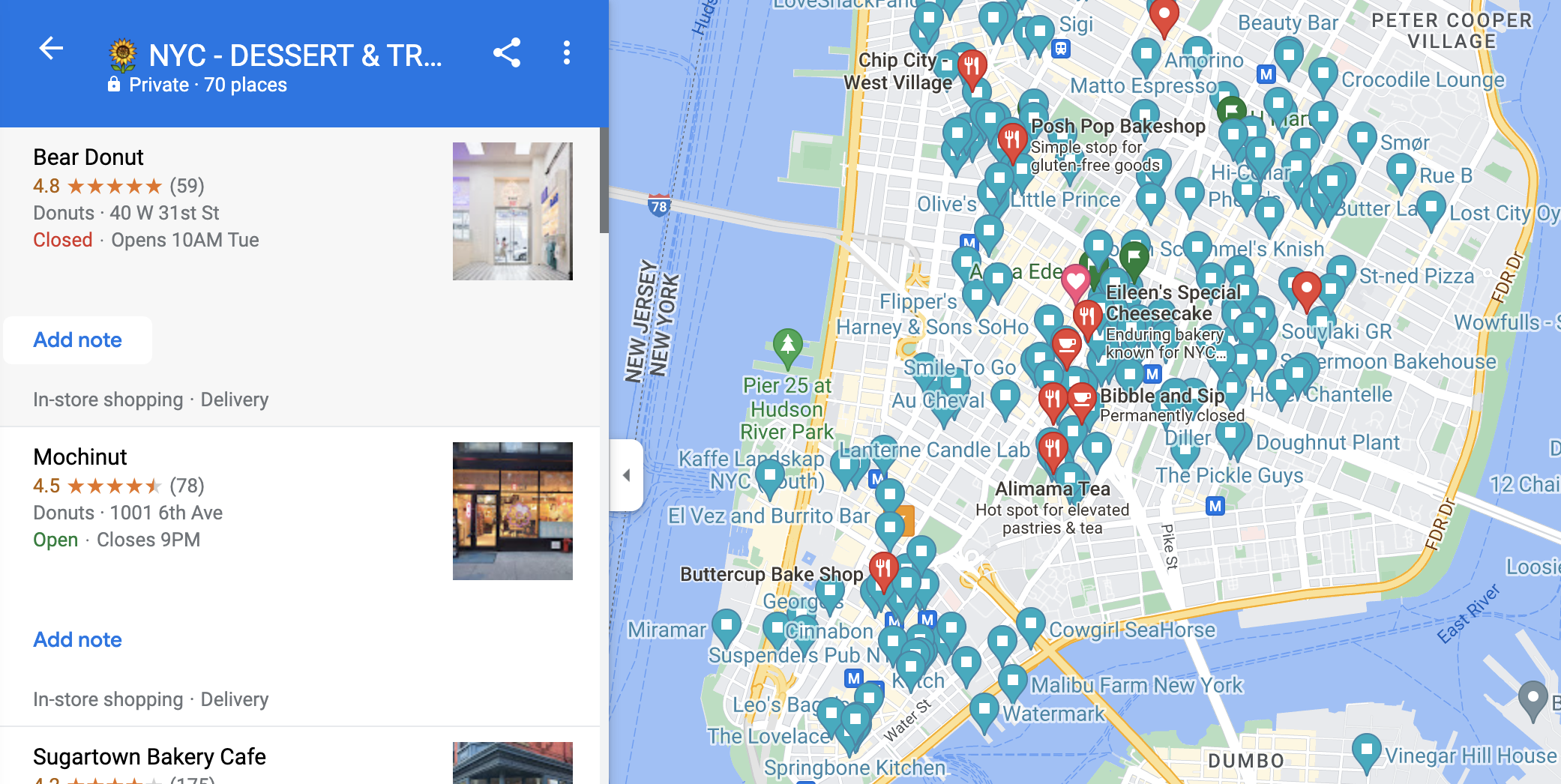Click the Matto Espresso map label

tap(1143, 85)
